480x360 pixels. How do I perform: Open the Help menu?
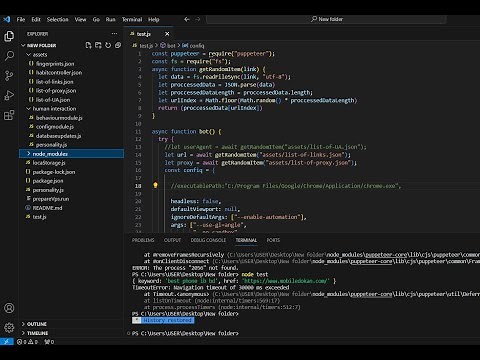(153, 19)
